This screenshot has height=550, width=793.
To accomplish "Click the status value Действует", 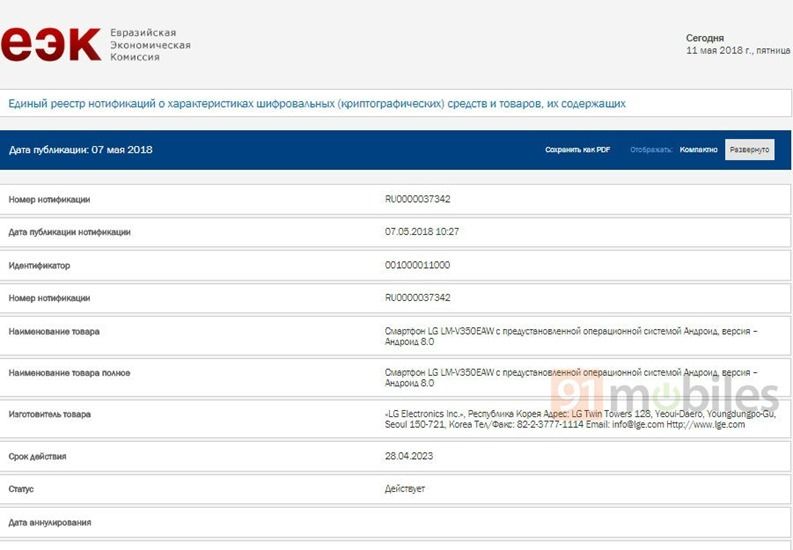I will tap(405, 489).
